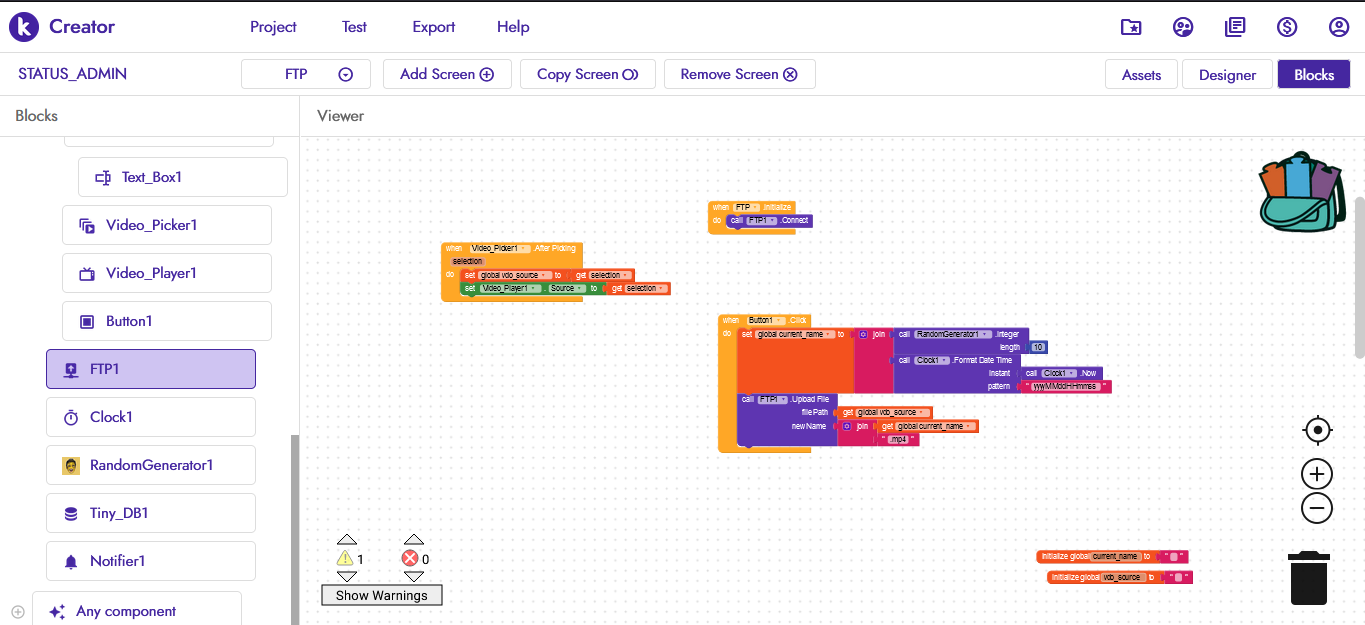Viewport: 1365px width, 625px height.
Task: Open the theme palette icon
Action: coord(1183,27)
